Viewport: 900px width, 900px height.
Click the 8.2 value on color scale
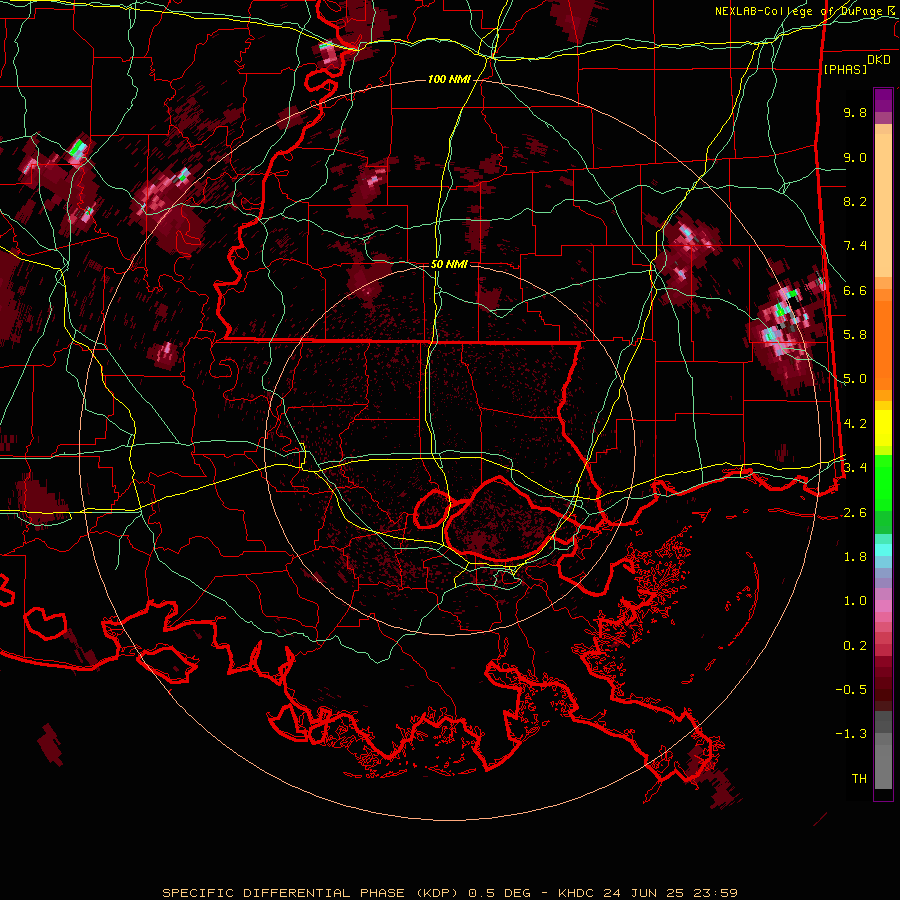pos(855,201)
